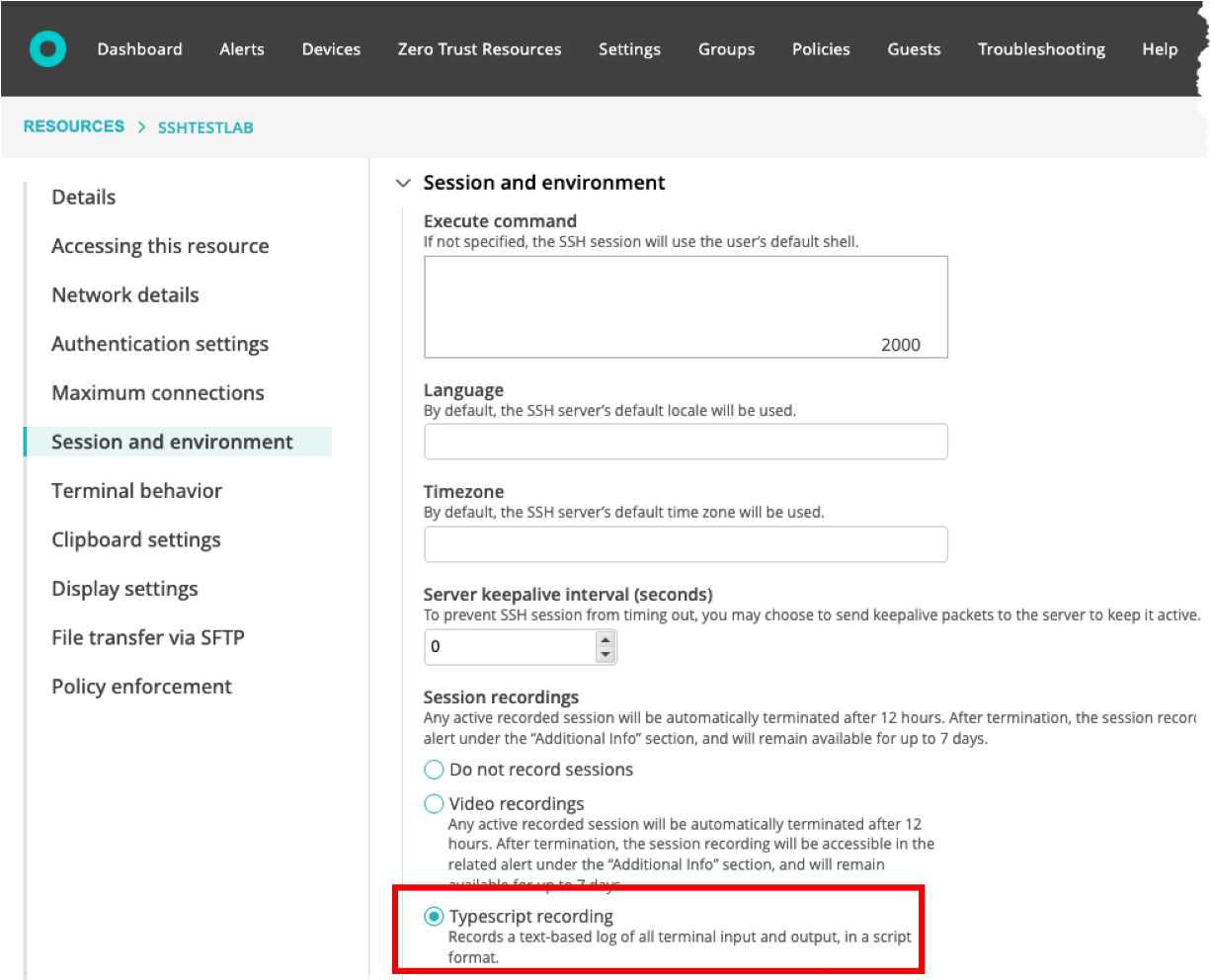Select Session and environment sidebar item
The image size is (1211, 980).
pos(178,442)
